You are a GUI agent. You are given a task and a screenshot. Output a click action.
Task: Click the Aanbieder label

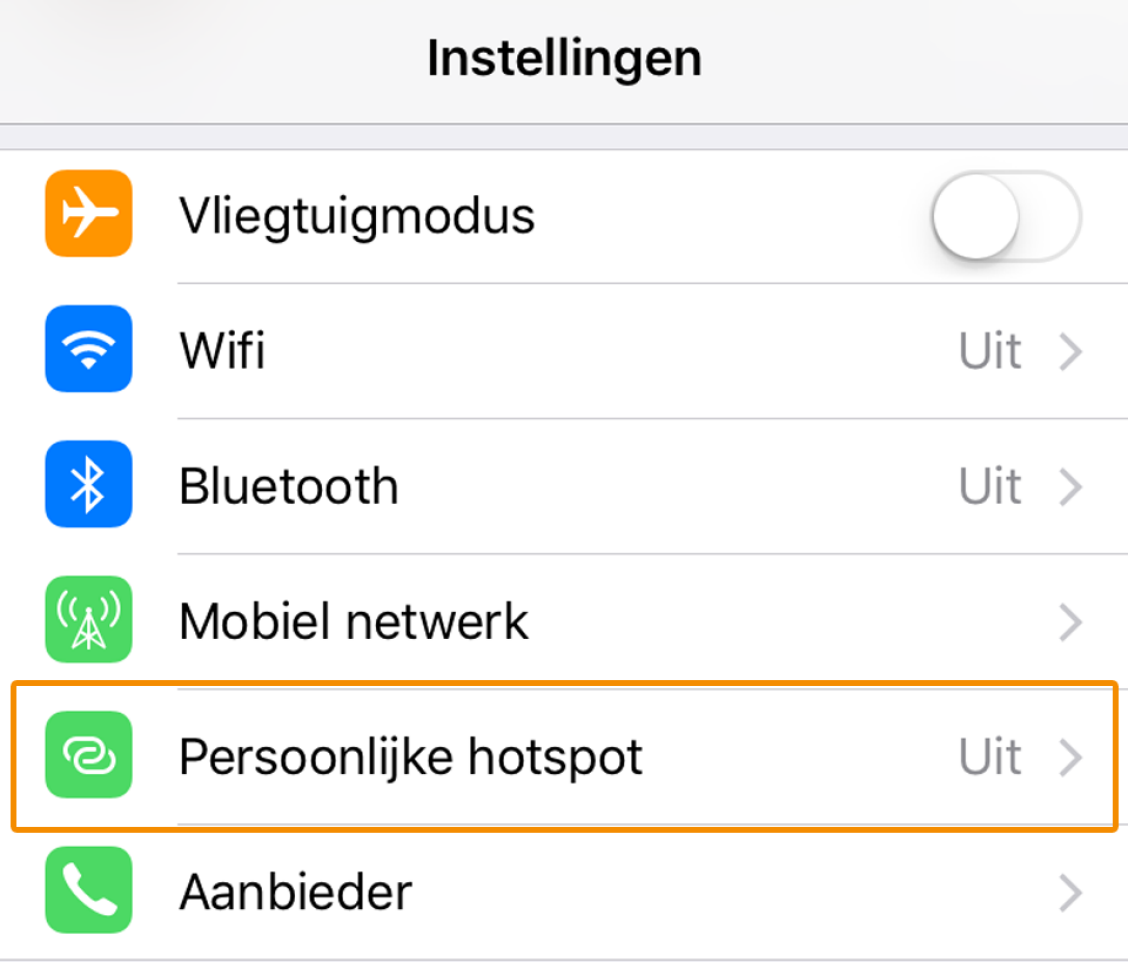click(295, 891)
